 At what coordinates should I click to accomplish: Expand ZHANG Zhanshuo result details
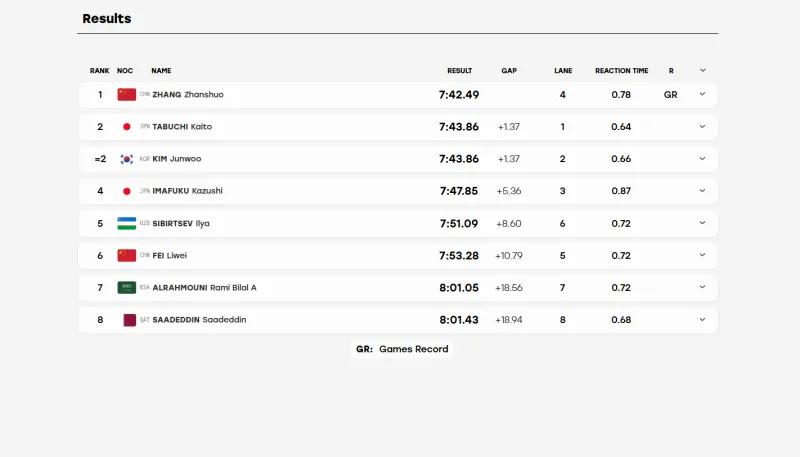(703, 94)
